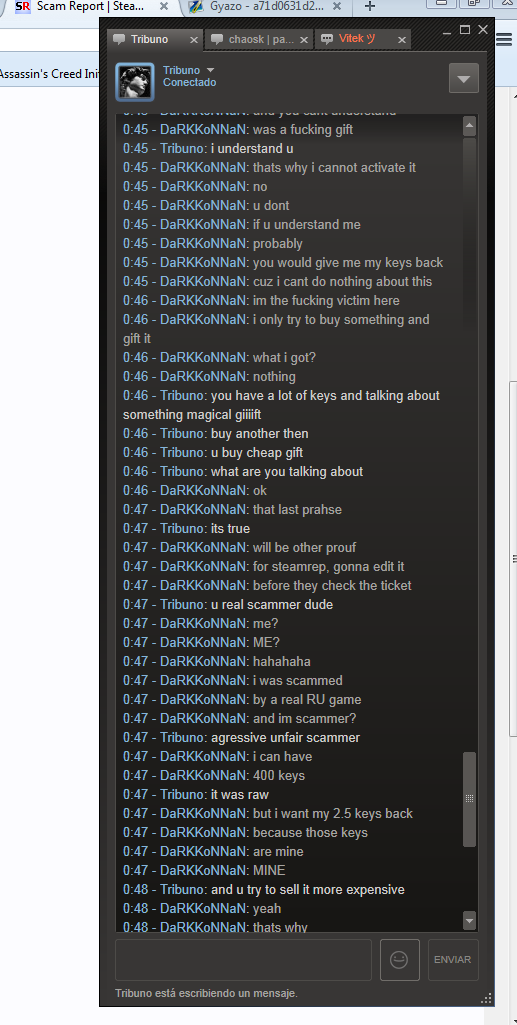
Task: Close the Scam Report browser tab
Action: point(163,7)
